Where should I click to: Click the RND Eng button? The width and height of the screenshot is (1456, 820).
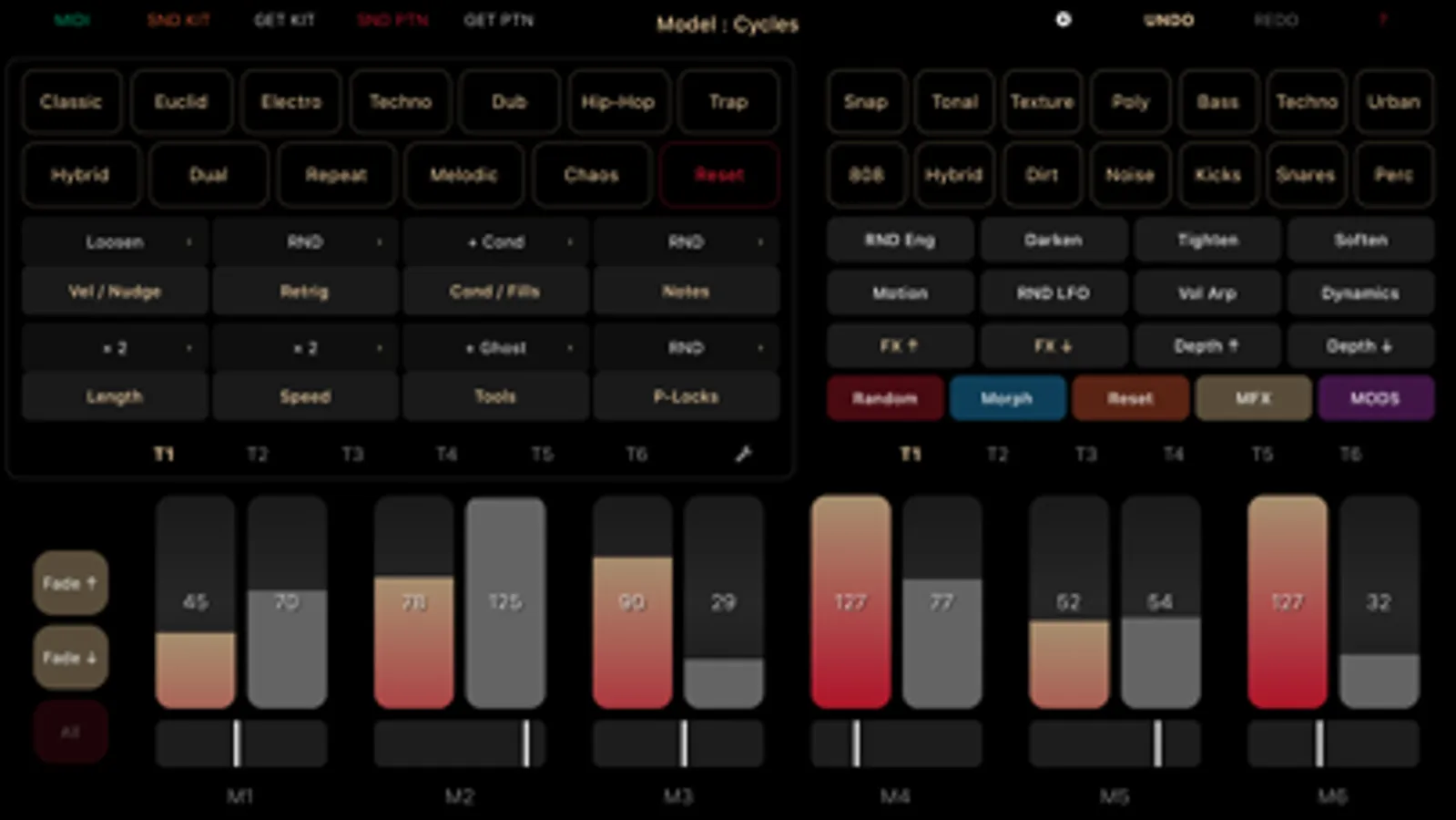[900, 240]
